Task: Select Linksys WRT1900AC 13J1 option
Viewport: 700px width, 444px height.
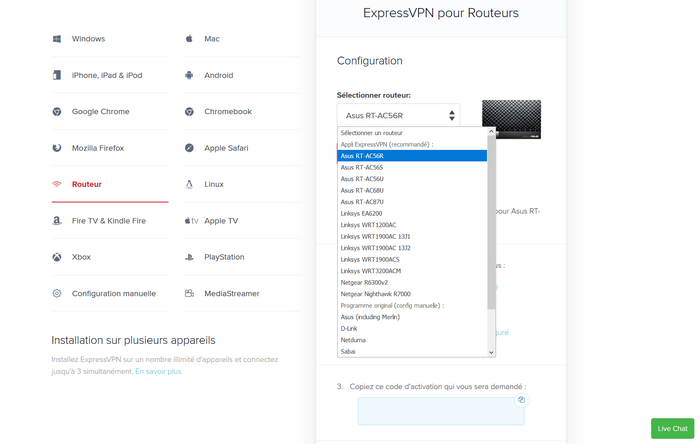Action: click(x=412, y=237)
